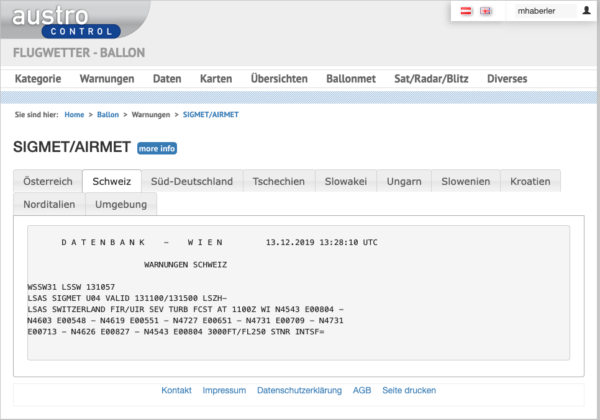
Task: Open the Impressum footer link
Action: tap(224, 390)
